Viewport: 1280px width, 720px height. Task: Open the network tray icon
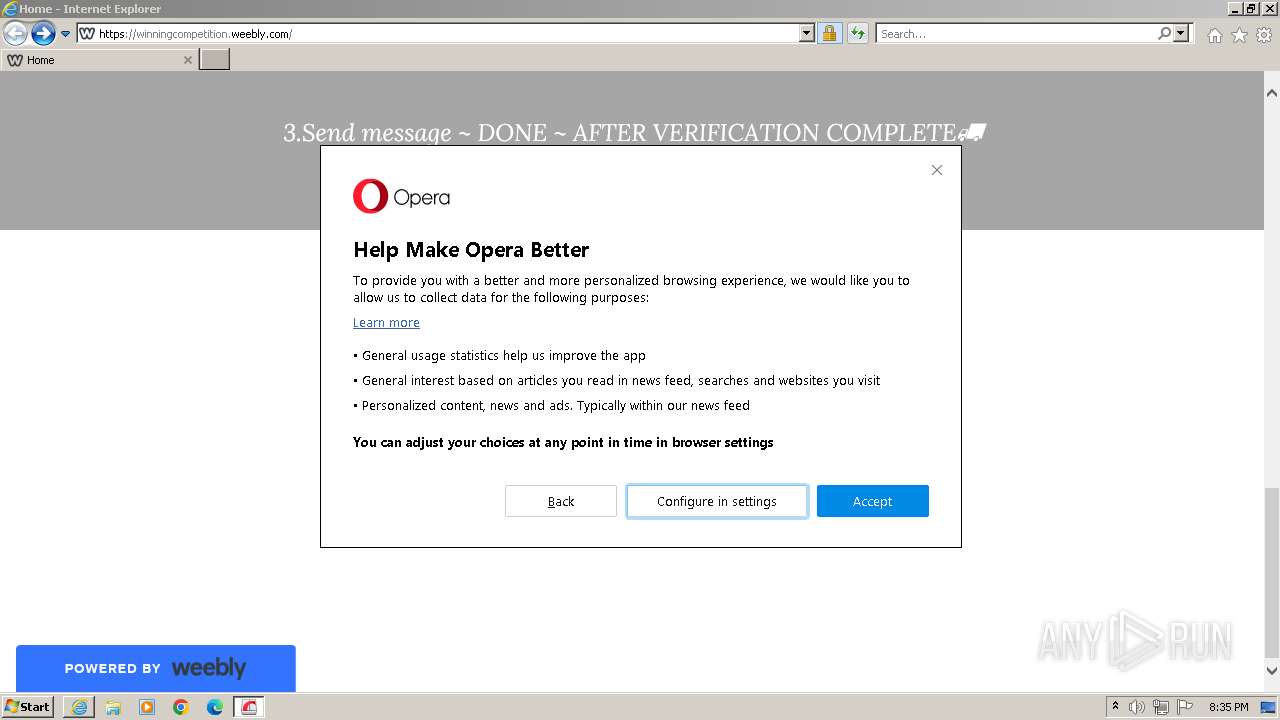1161,707
